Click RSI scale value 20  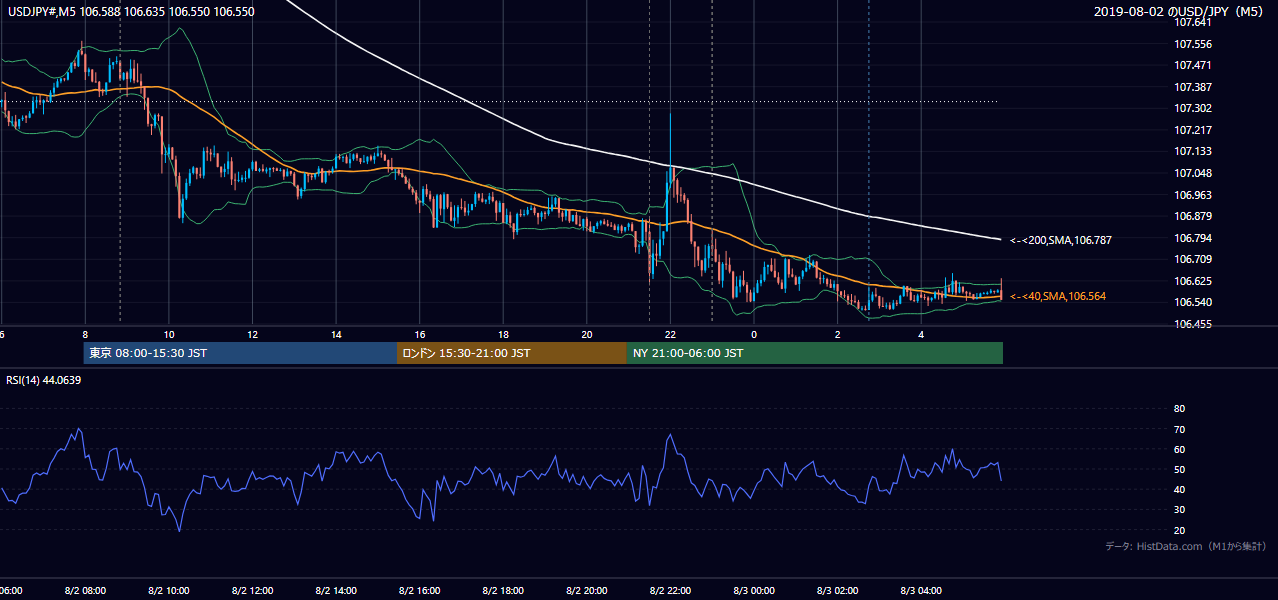pyautogui.click(x=1179, y=530)
